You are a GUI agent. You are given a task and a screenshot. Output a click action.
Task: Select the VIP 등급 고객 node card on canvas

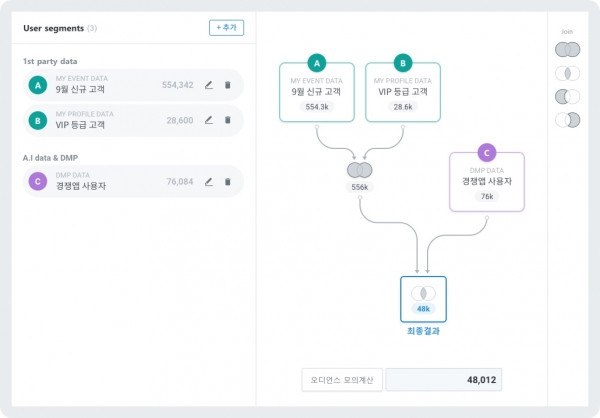point(403,92)
